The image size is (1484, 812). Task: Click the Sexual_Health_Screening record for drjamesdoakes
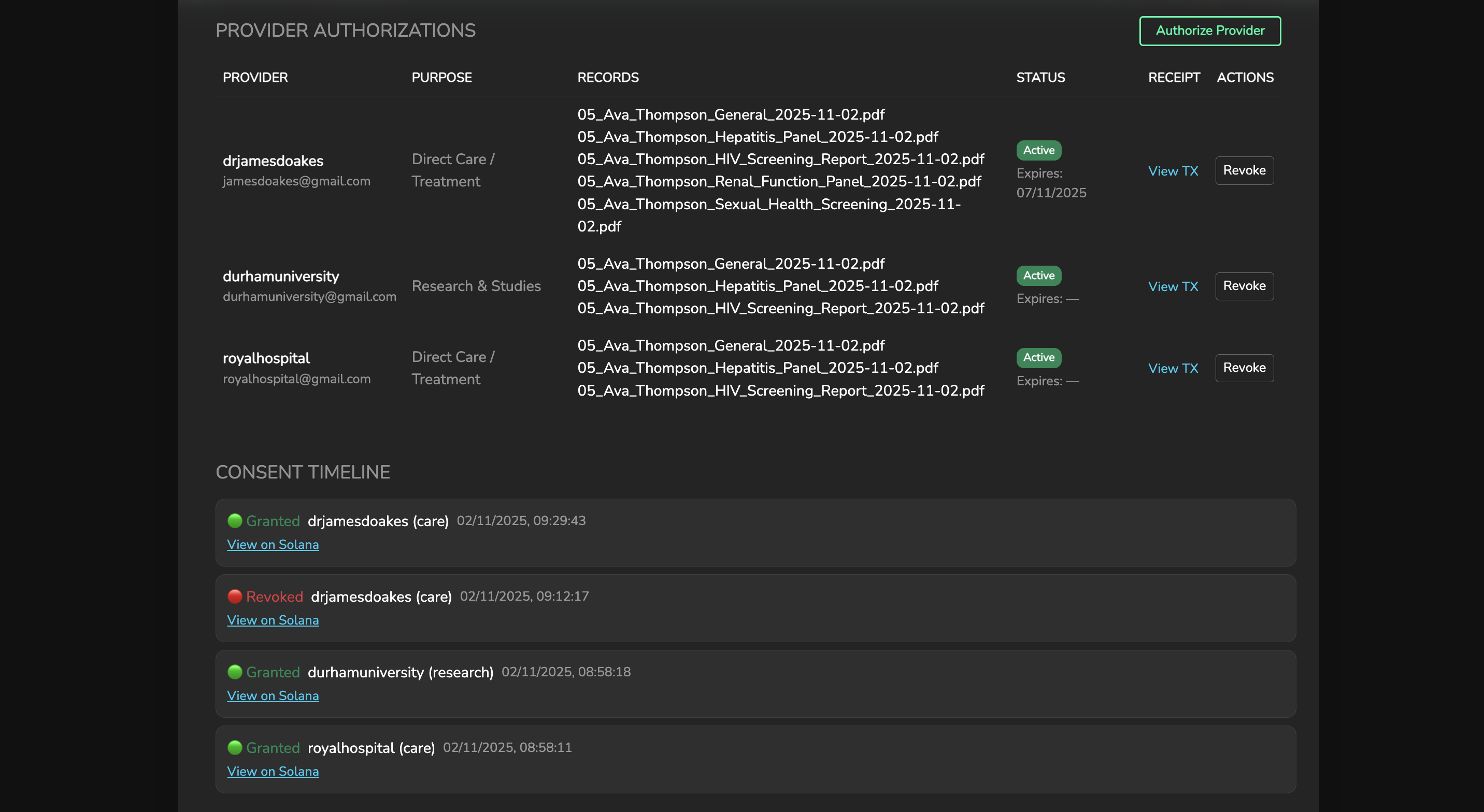pyautogui.click(x=768, y=205)
